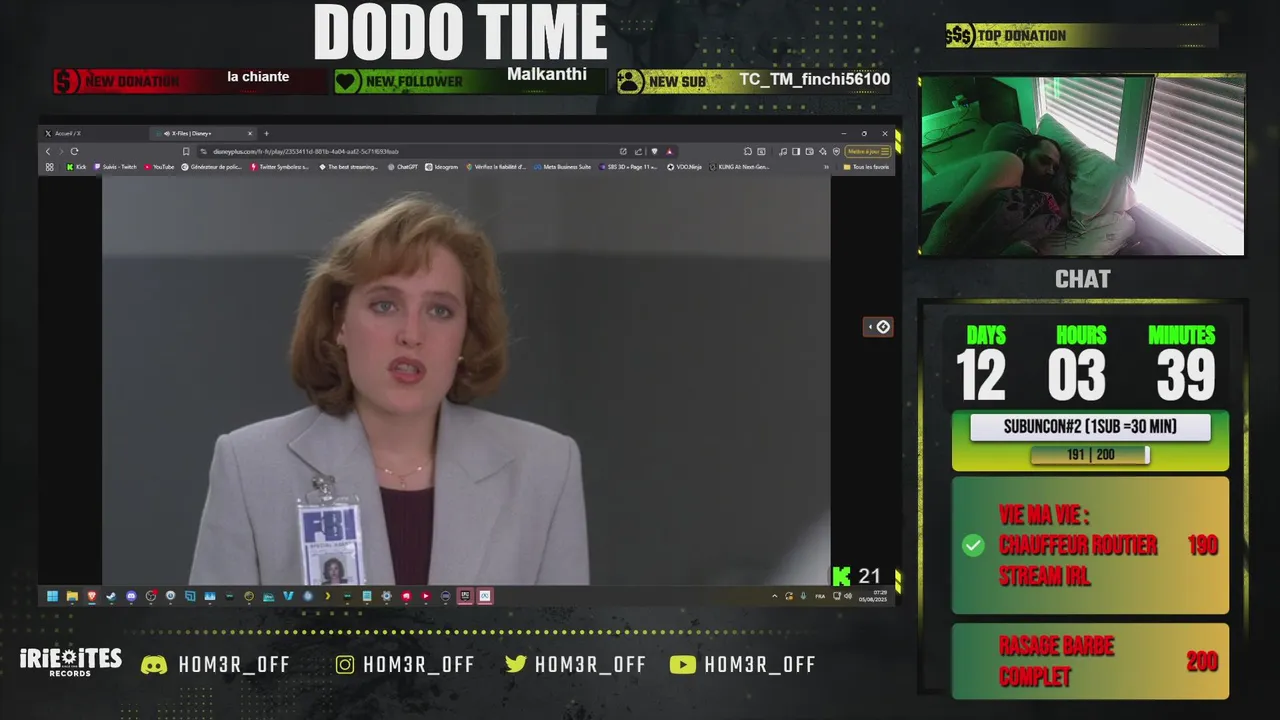1280x720 pixels.
Task: Open the ChatGPT bookmark
Action: (403, 167)
